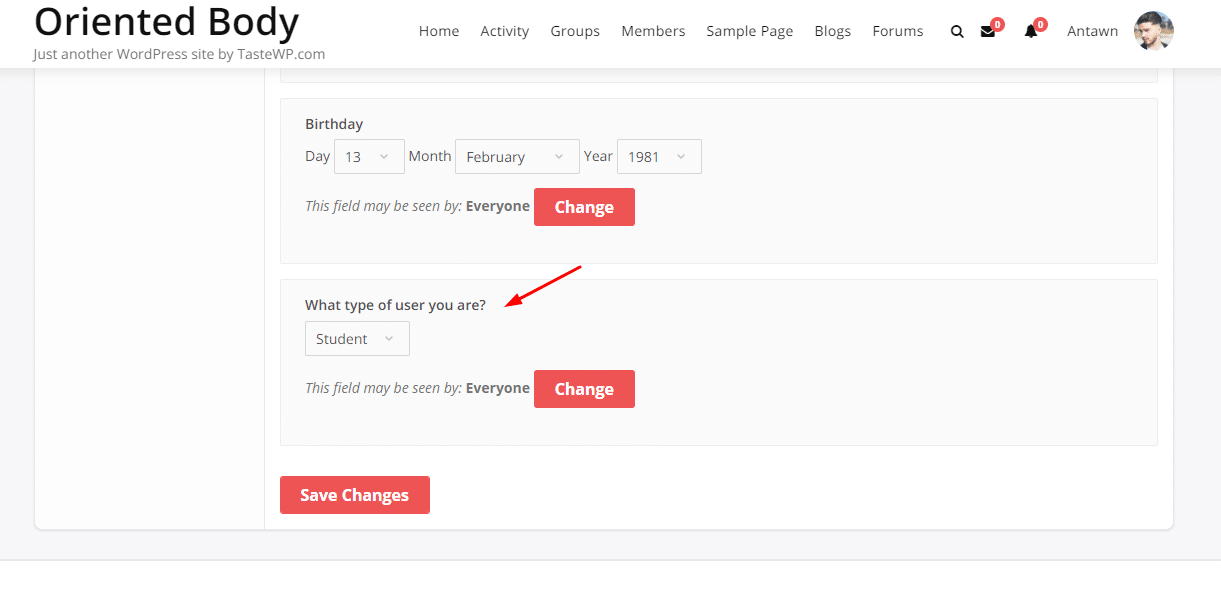Expand the birthday Day dropdown
The width and height of the screenshot is (1221, 604).
368,157
